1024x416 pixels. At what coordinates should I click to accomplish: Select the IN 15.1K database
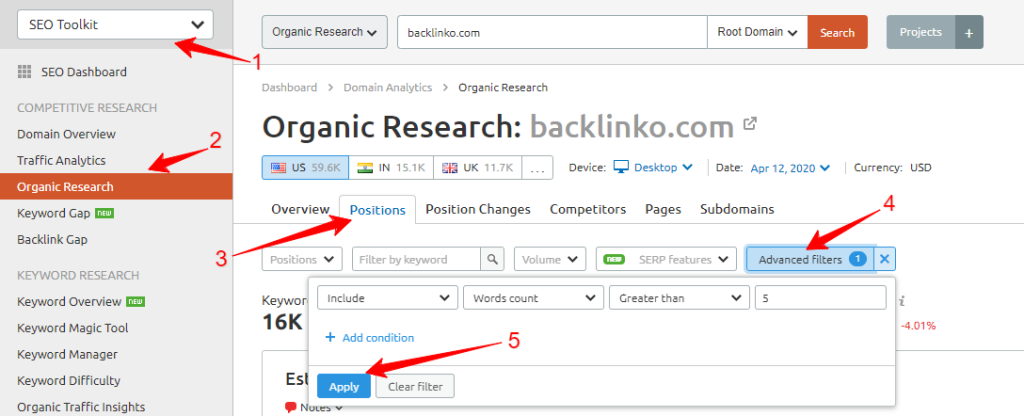391,167
